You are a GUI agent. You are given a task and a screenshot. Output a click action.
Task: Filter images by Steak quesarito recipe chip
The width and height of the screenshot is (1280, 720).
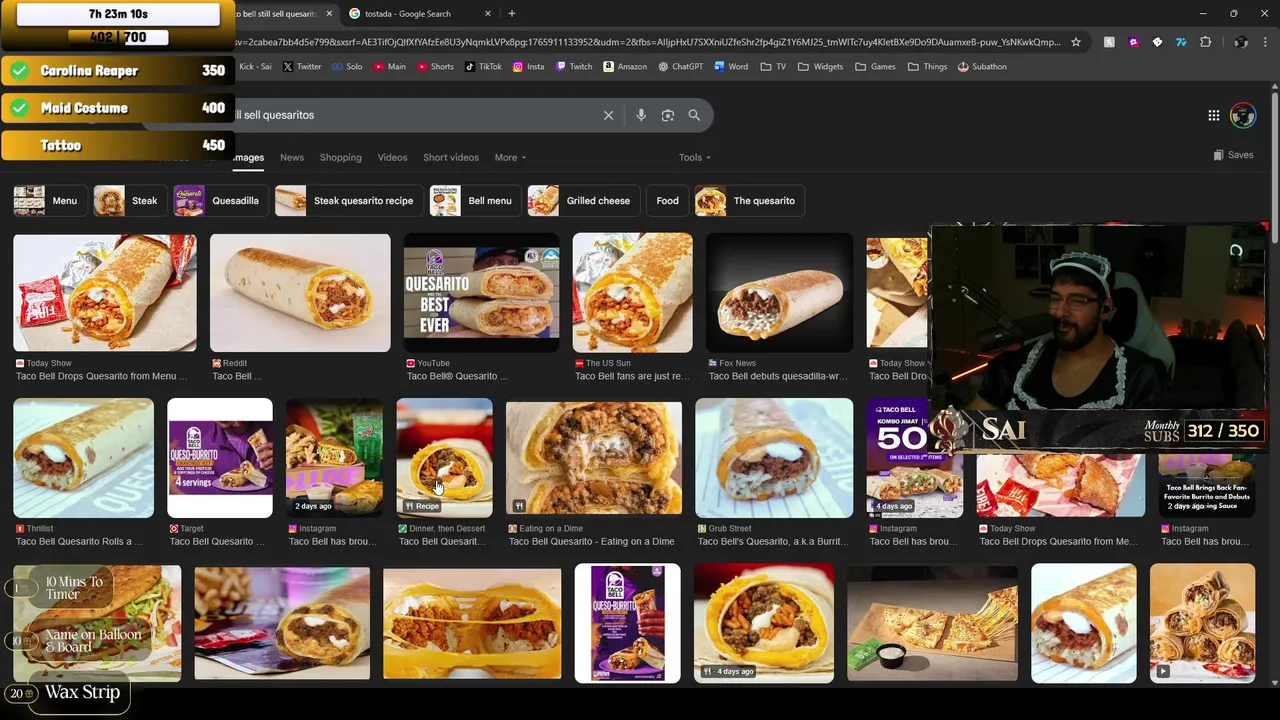click(x=348, y=201)
